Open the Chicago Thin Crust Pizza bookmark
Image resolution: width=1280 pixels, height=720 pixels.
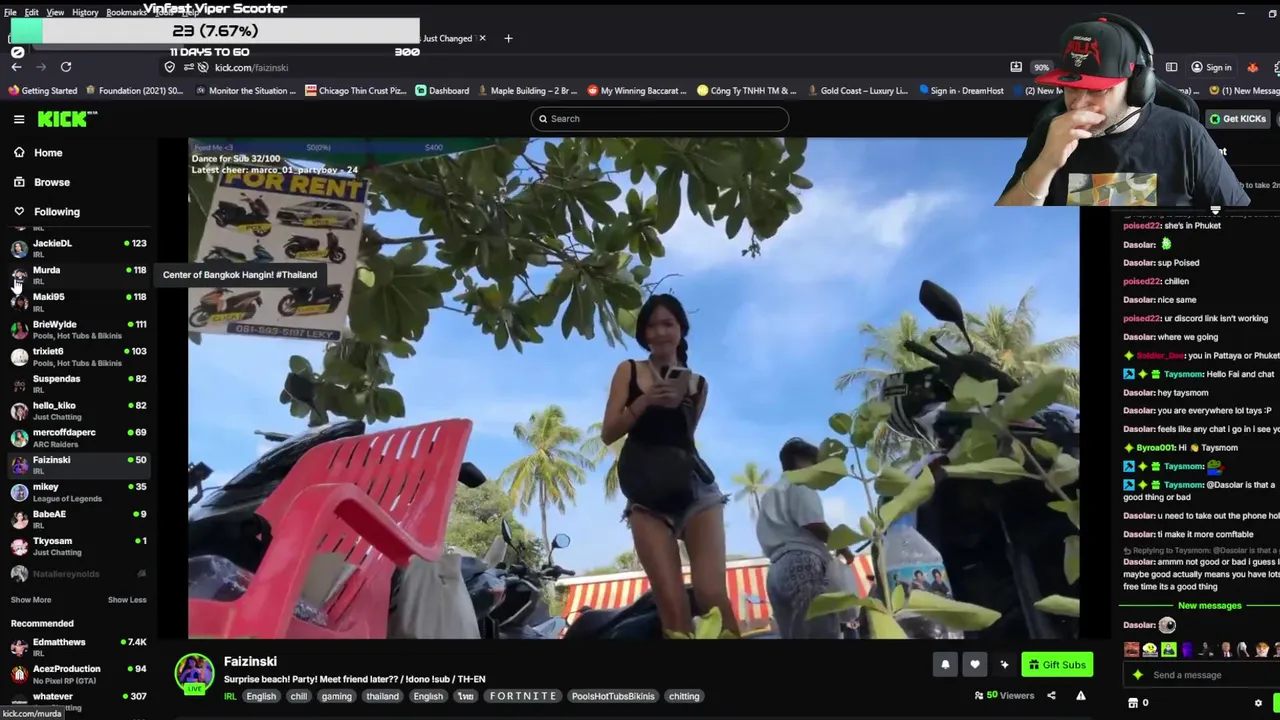(356, 91)
